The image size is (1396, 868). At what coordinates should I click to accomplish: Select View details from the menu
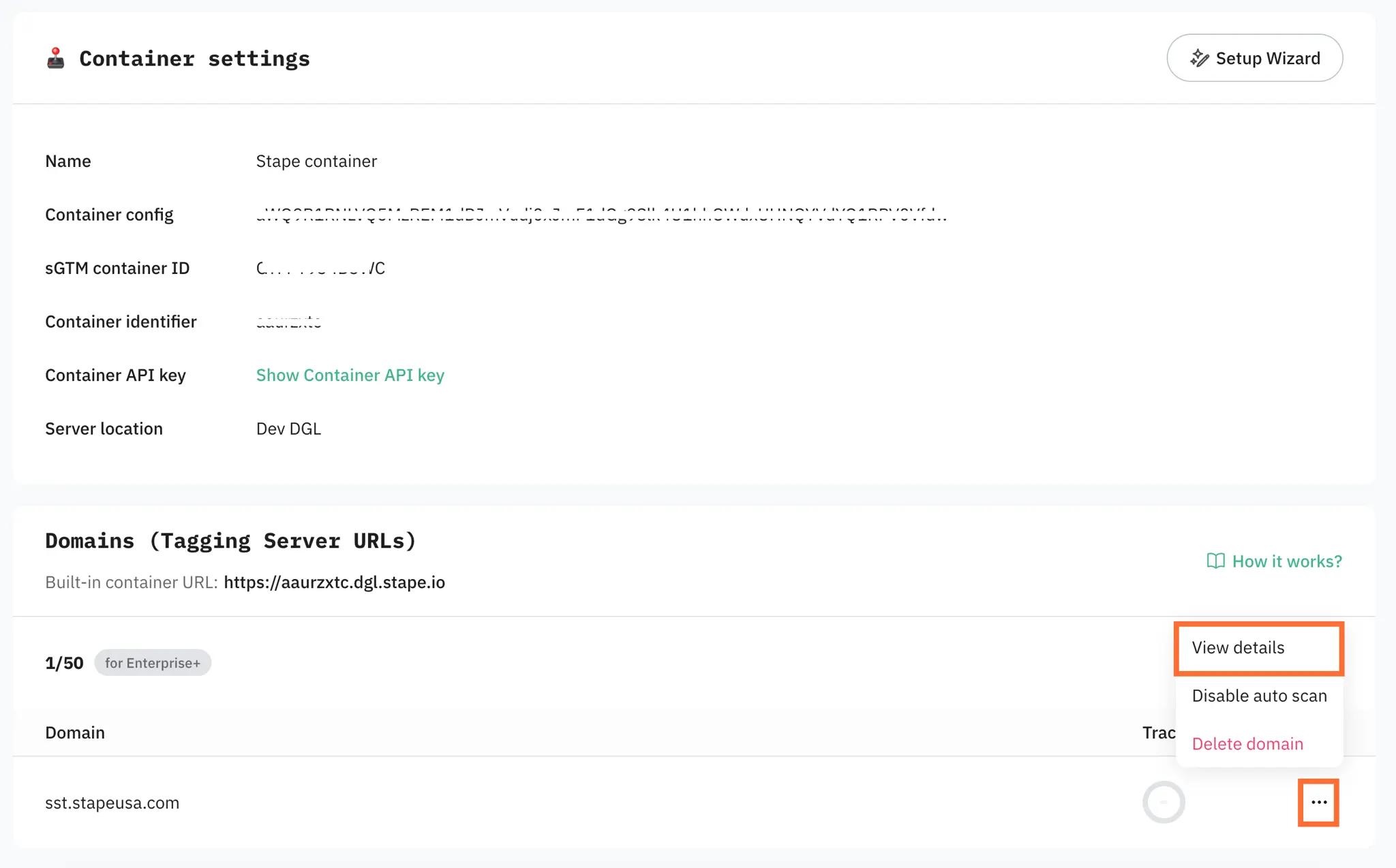pos(1238,648)
